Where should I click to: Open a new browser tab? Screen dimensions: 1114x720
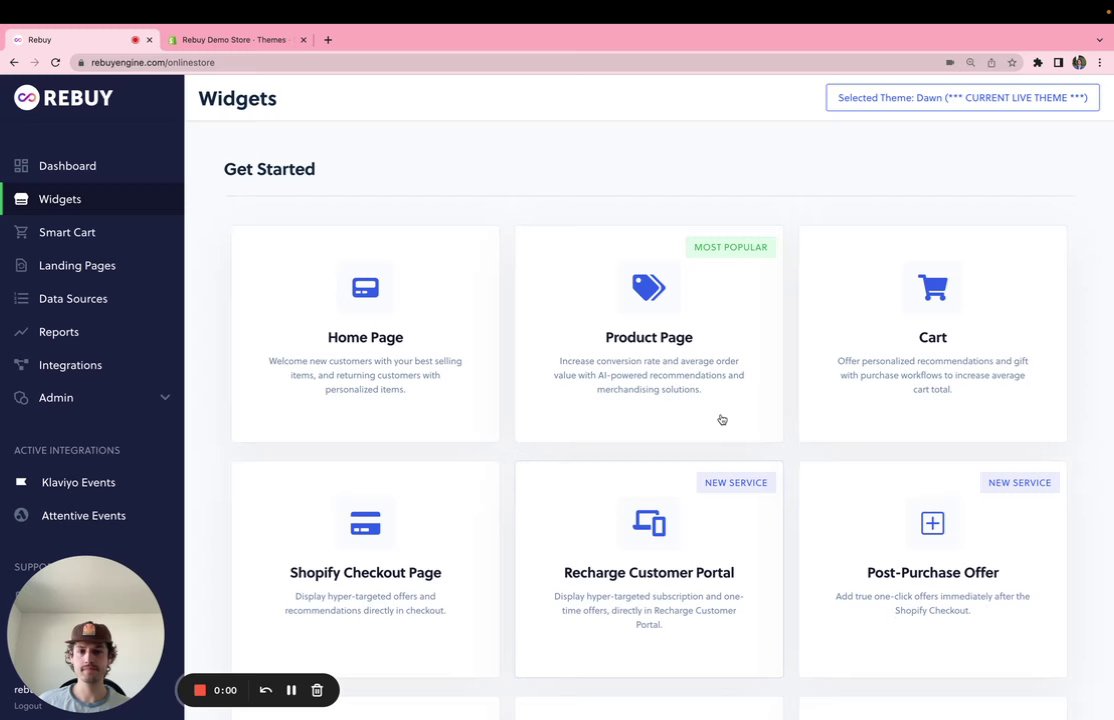tap(328, 40)
